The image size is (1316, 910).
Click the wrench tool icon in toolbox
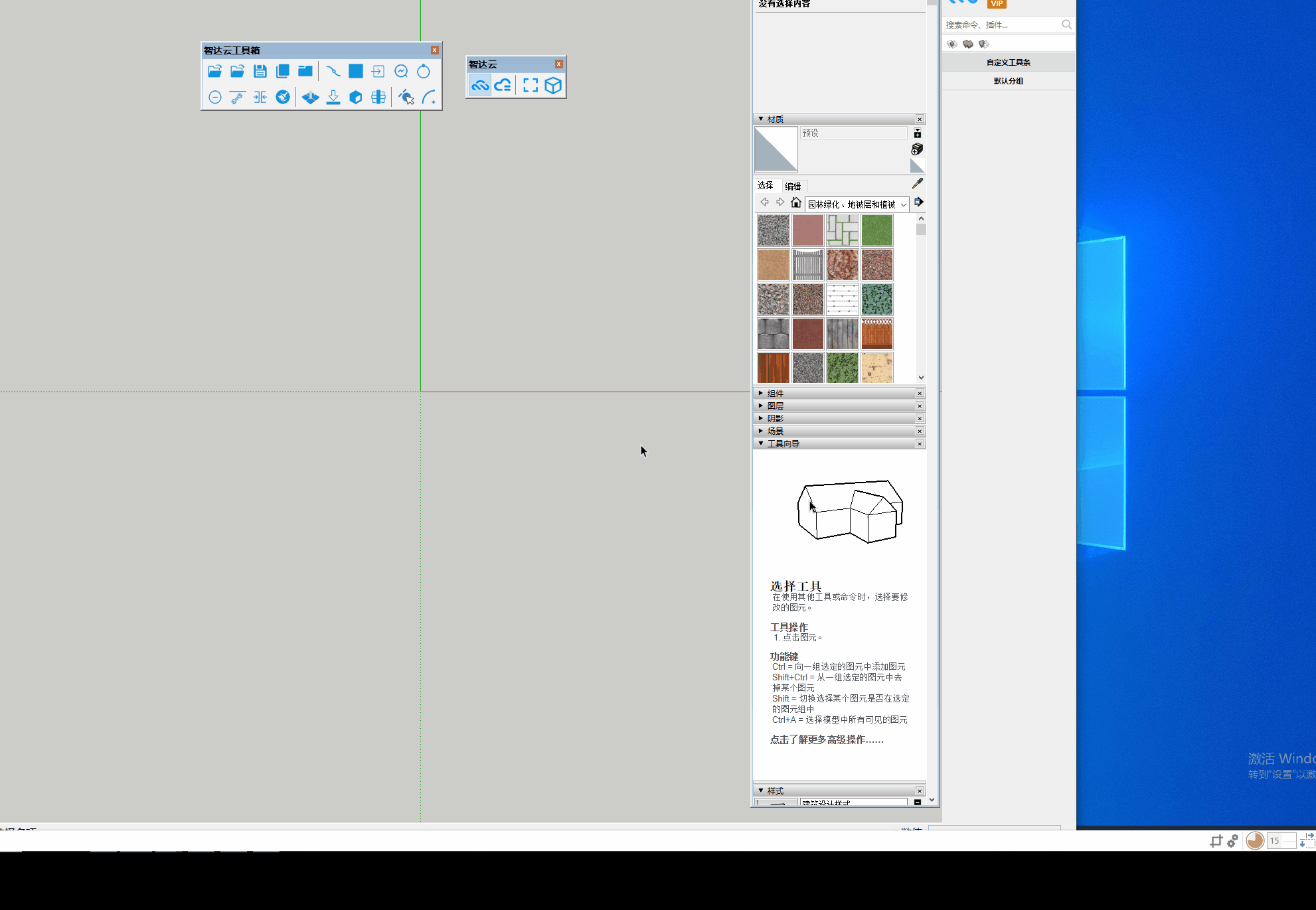pos(237,98)
